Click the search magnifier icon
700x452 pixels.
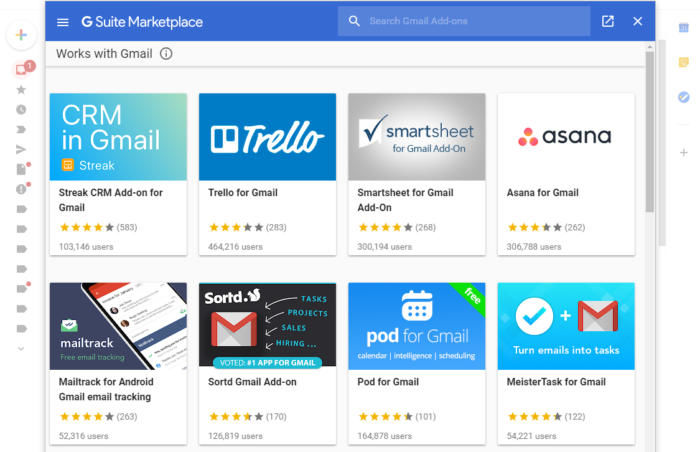pos(354,21)
